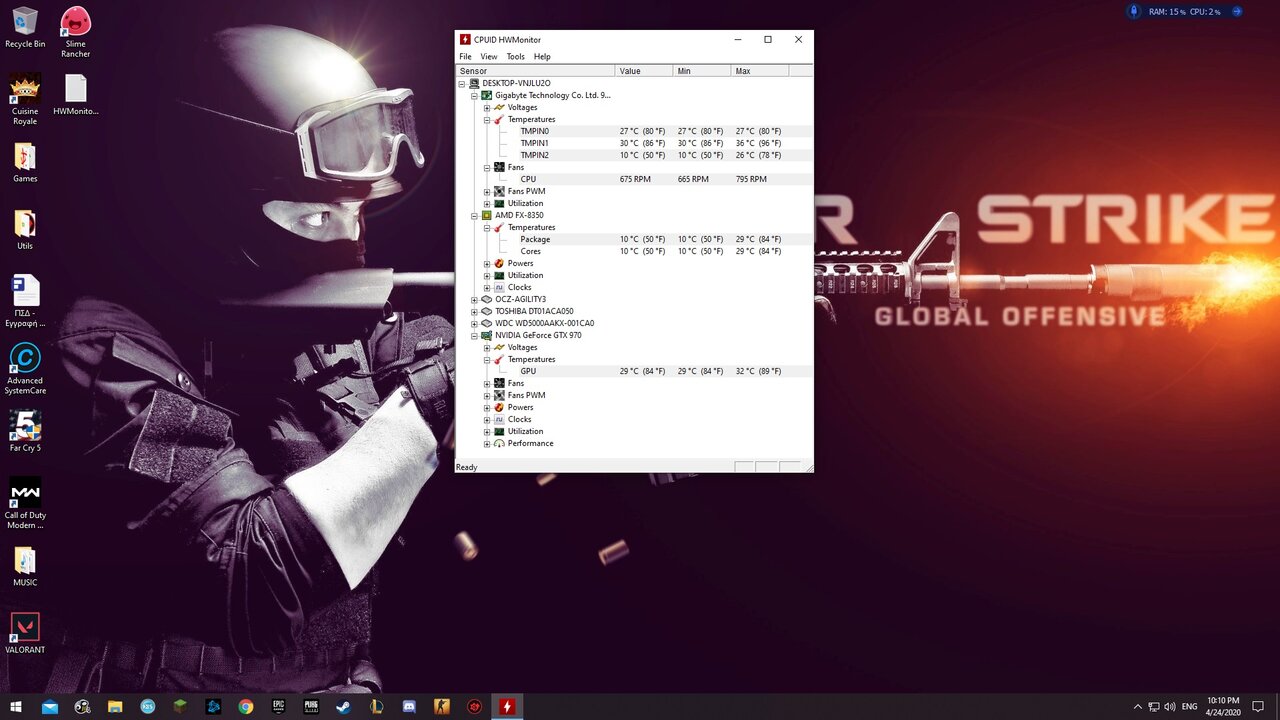
Task: Open the Mail app from the taskbar
Action: coord(50,707)
